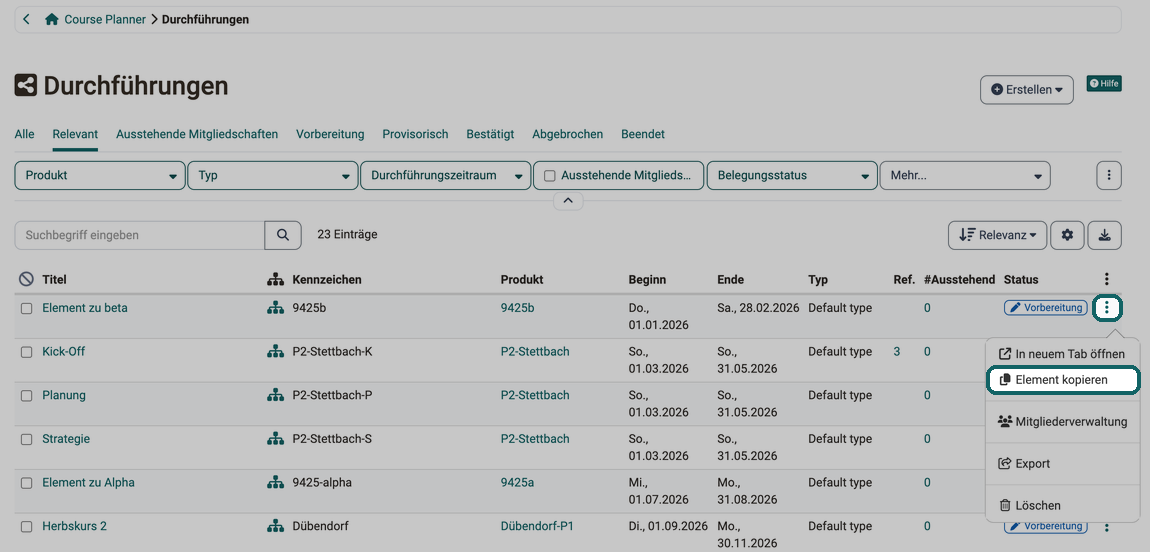
Task: Open the Kick-Off title link
Action: tap(64, 351)
